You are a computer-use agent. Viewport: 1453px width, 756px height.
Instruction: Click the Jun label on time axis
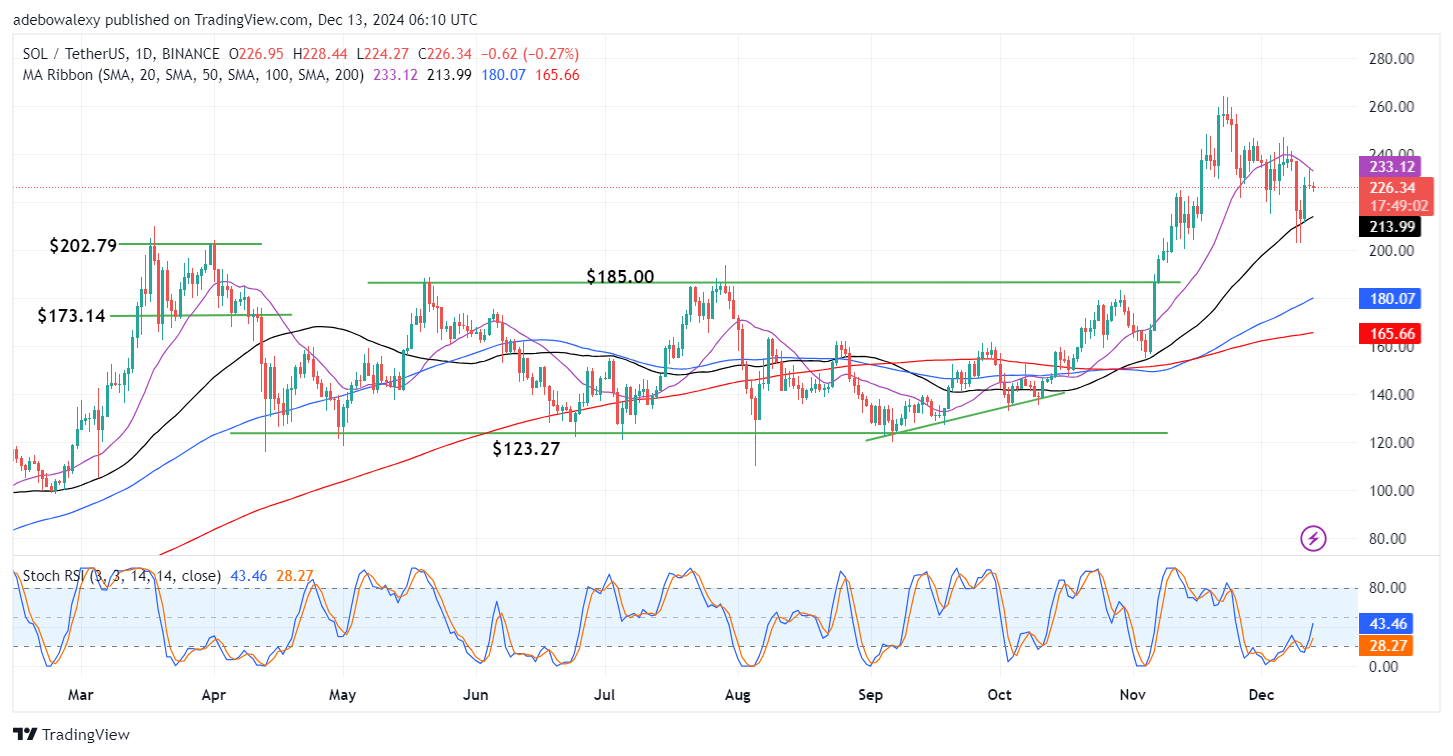point(477,694)
